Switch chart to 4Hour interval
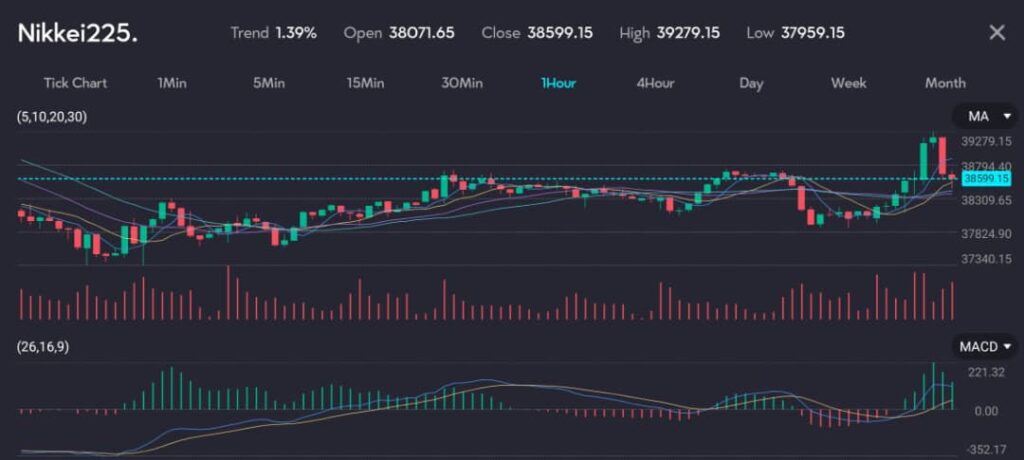The height and width of the screenshot is (460, 1024). 655,83
